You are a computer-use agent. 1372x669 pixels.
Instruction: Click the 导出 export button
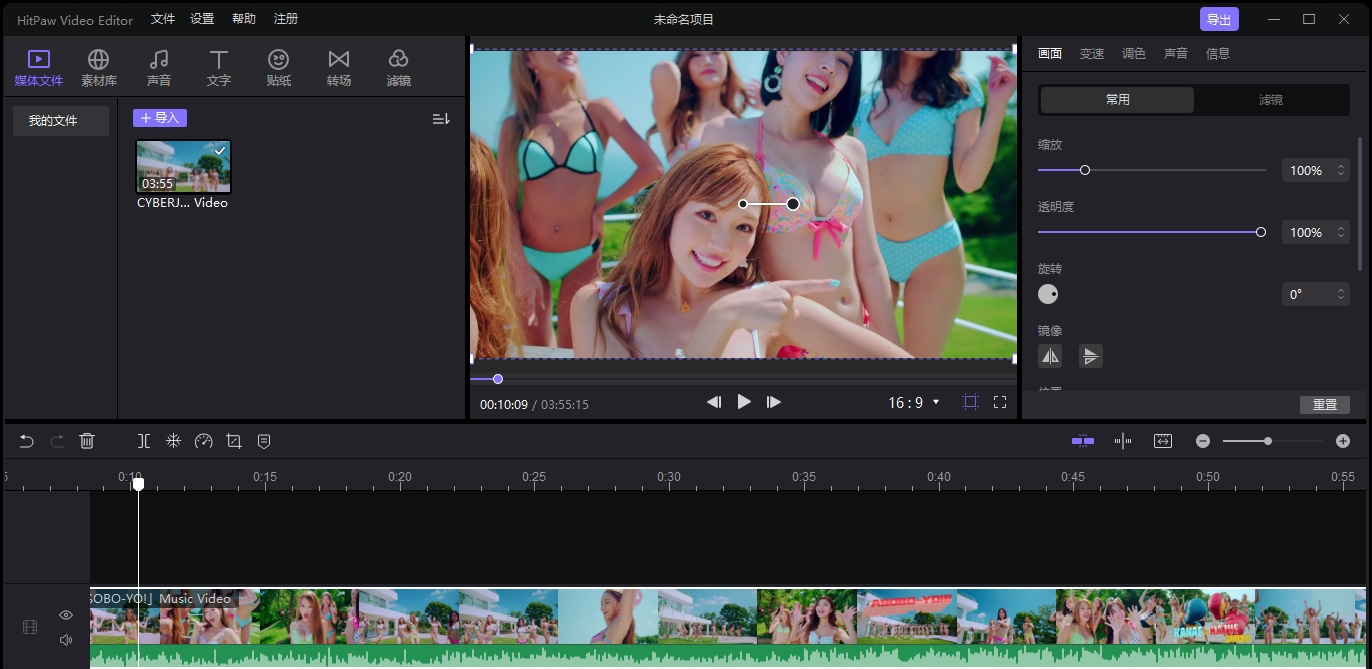coord(1219,18)
